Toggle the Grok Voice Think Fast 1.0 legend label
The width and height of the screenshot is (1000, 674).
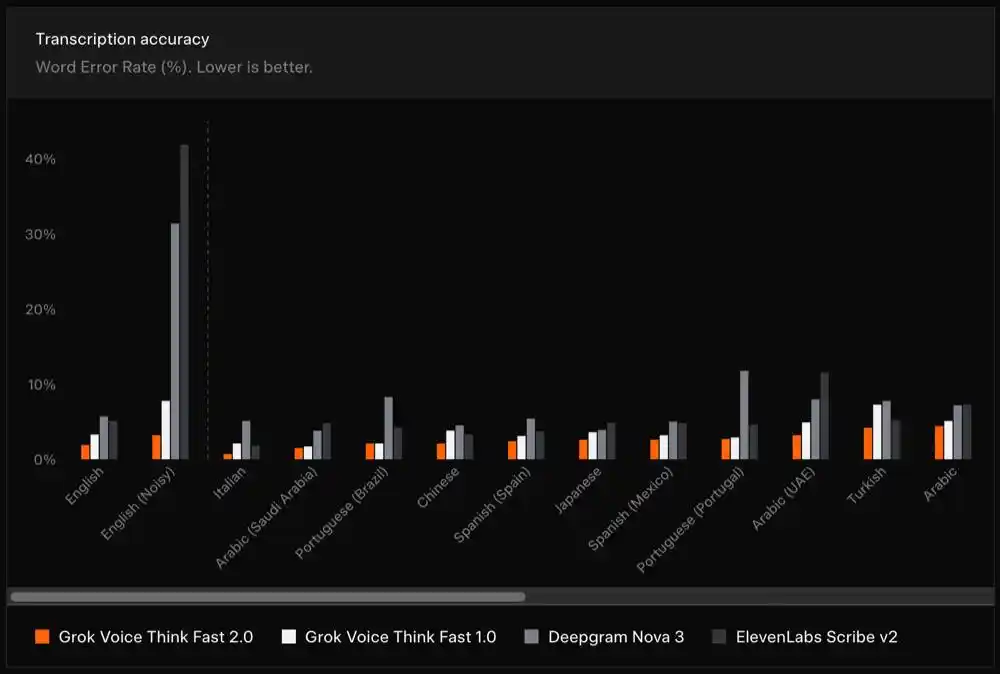[401, 637]
